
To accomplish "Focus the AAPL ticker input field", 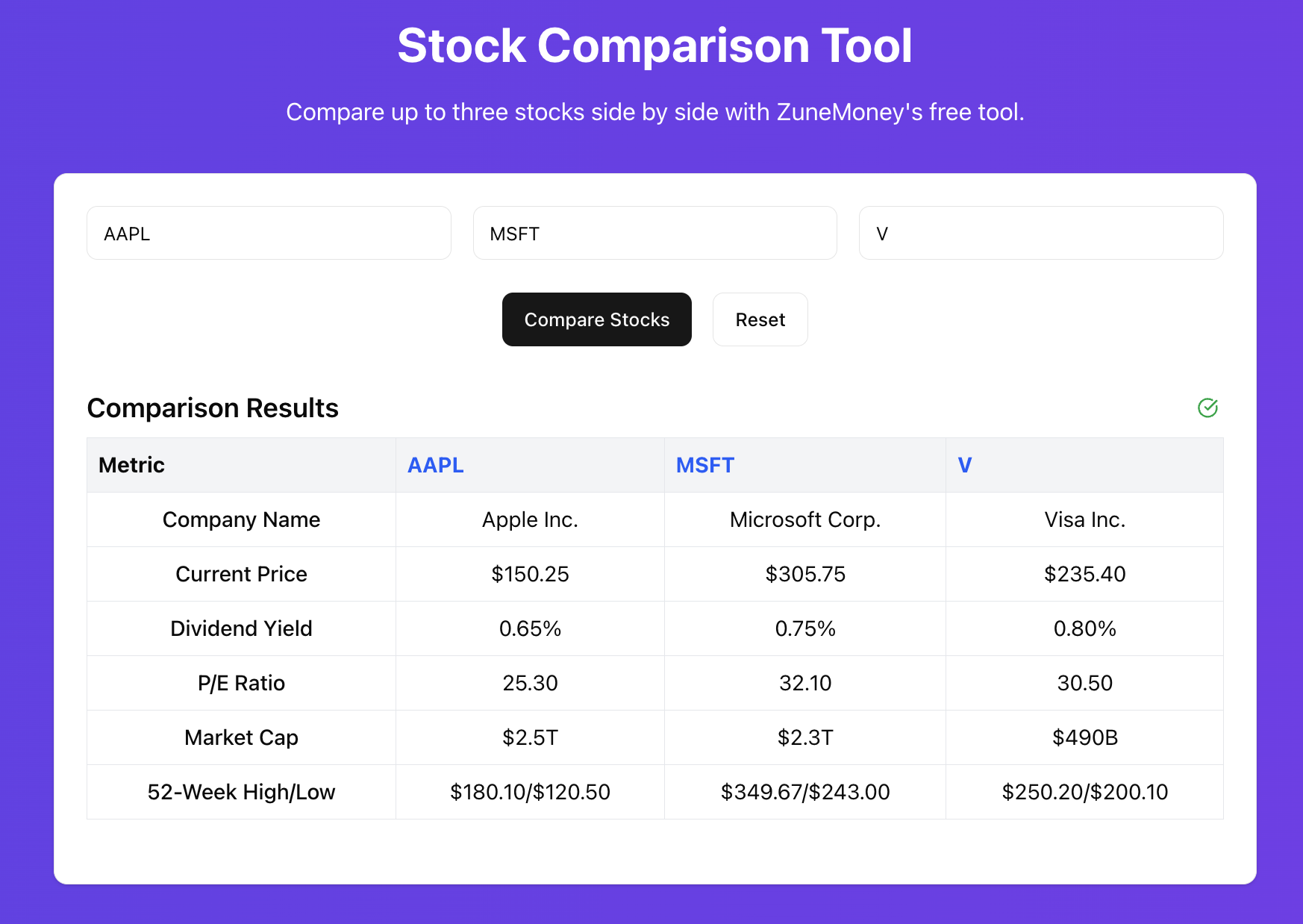I will pyautogui.click(x=269, y=234).
